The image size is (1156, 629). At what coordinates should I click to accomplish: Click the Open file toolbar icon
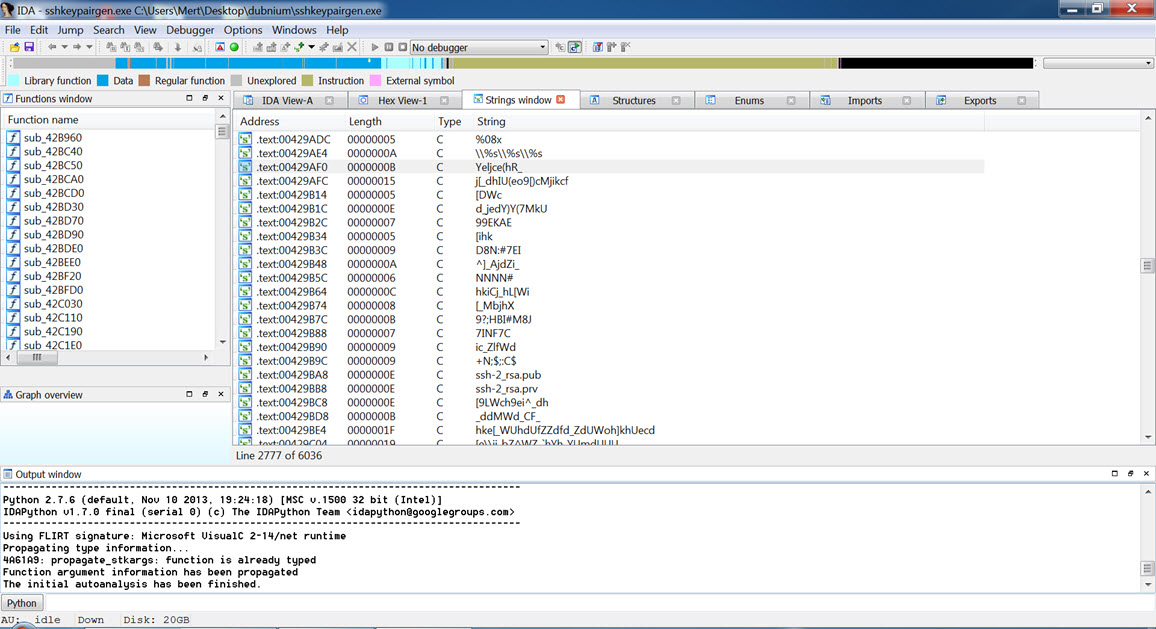pyautogui.click(x=15, y=47)
